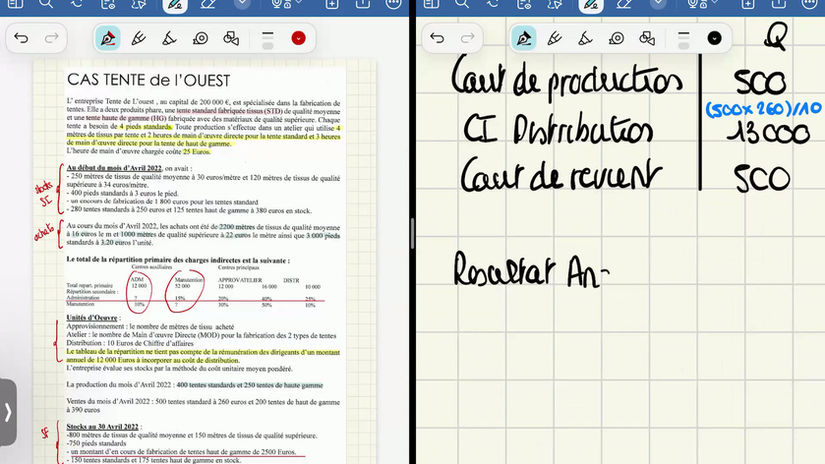Choose eraser in right window top bar
The height and width of the screenshot is (464, 825).
pyautogui.click(x=624, y=4)
